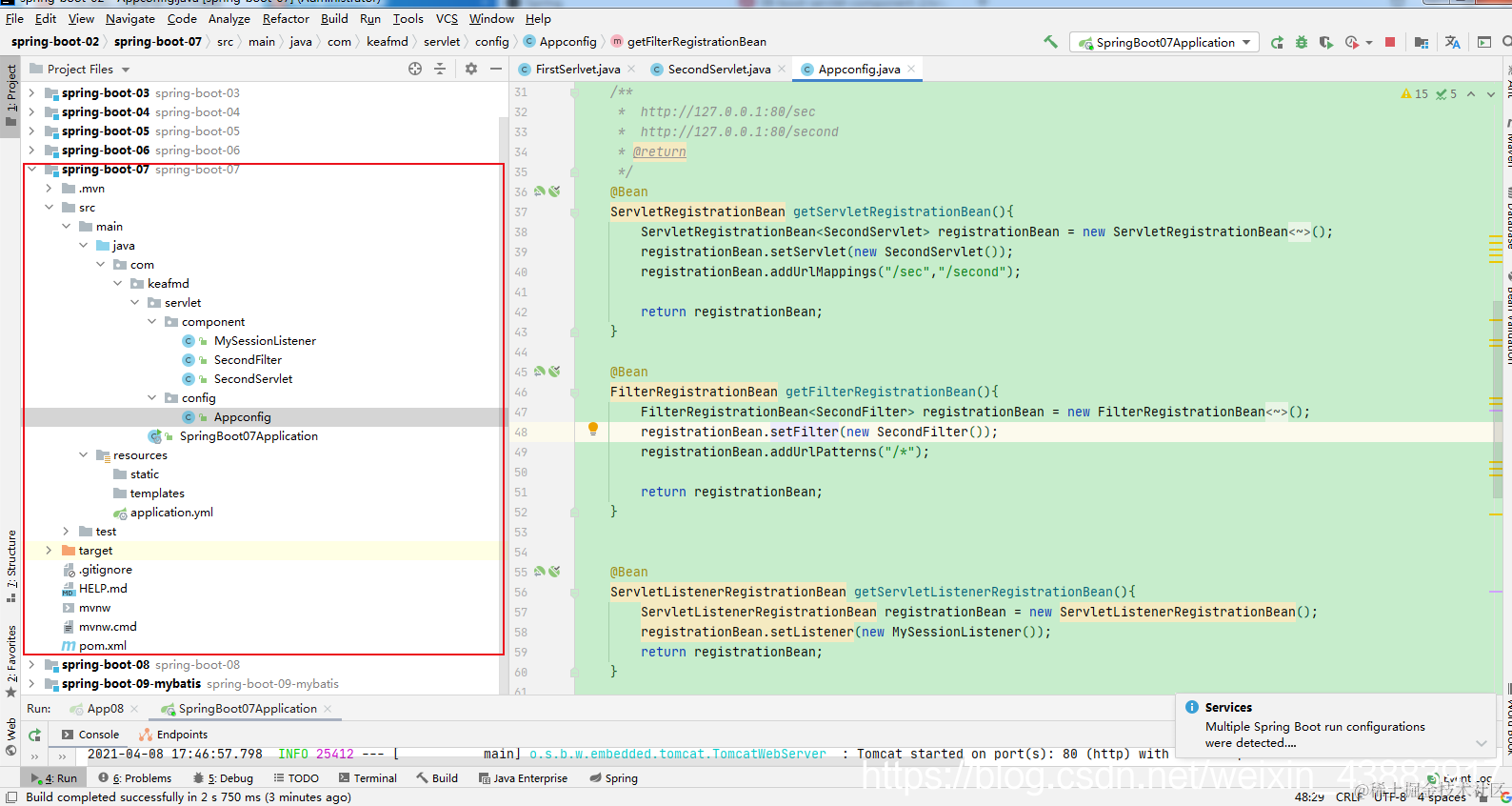1512x806 pixels.
Task: Open Web tool window globe icon
Action: 11,750
